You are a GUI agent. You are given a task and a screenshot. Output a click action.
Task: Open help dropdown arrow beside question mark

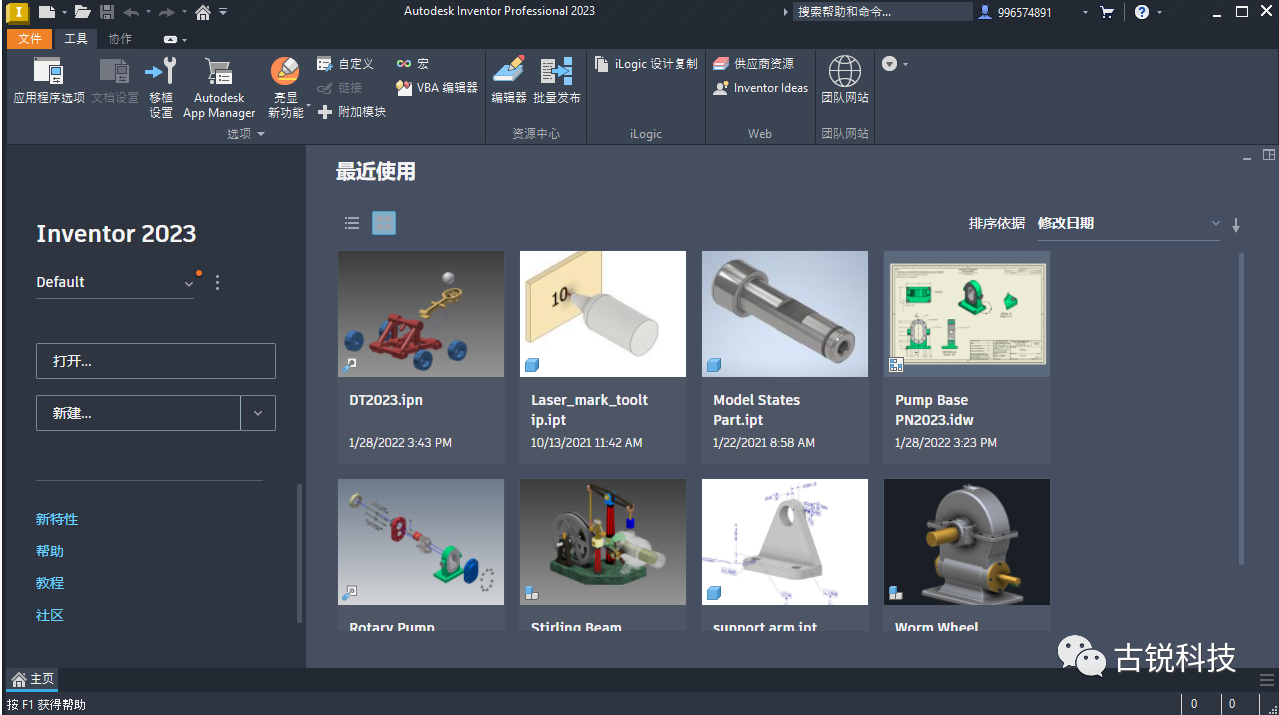tap(1161, 13)
